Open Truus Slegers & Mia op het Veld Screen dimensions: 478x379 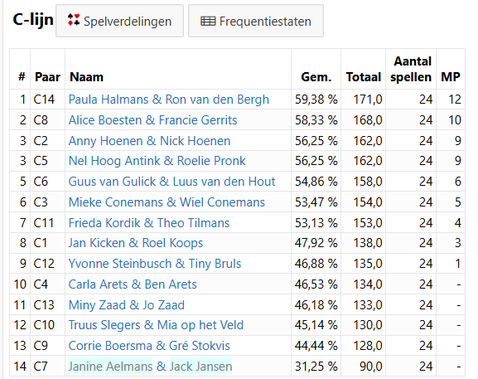156,325
